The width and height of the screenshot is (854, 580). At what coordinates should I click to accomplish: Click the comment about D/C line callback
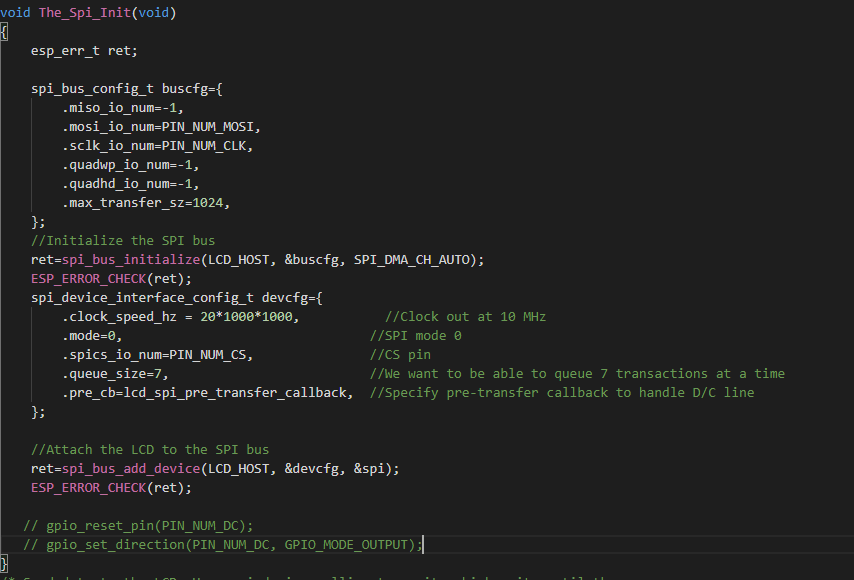pyautogui.click(x=562, y=393)
